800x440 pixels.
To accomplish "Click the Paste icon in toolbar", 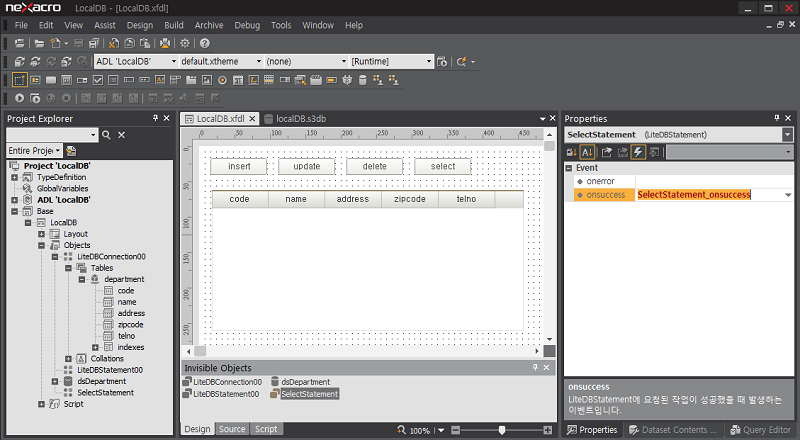I will pyautogui.click(x=145, y=43).
